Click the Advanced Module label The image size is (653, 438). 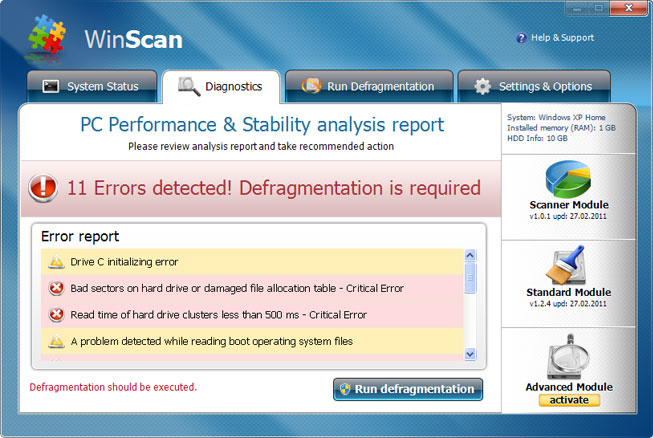[x=569, y=387]
